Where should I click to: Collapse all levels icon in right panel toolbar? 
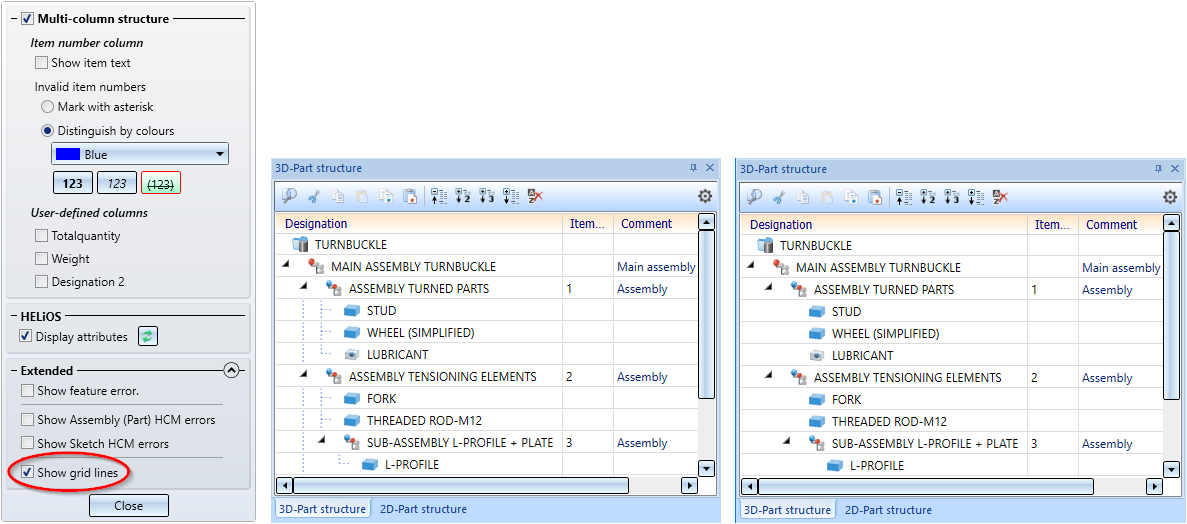point(904,197)
